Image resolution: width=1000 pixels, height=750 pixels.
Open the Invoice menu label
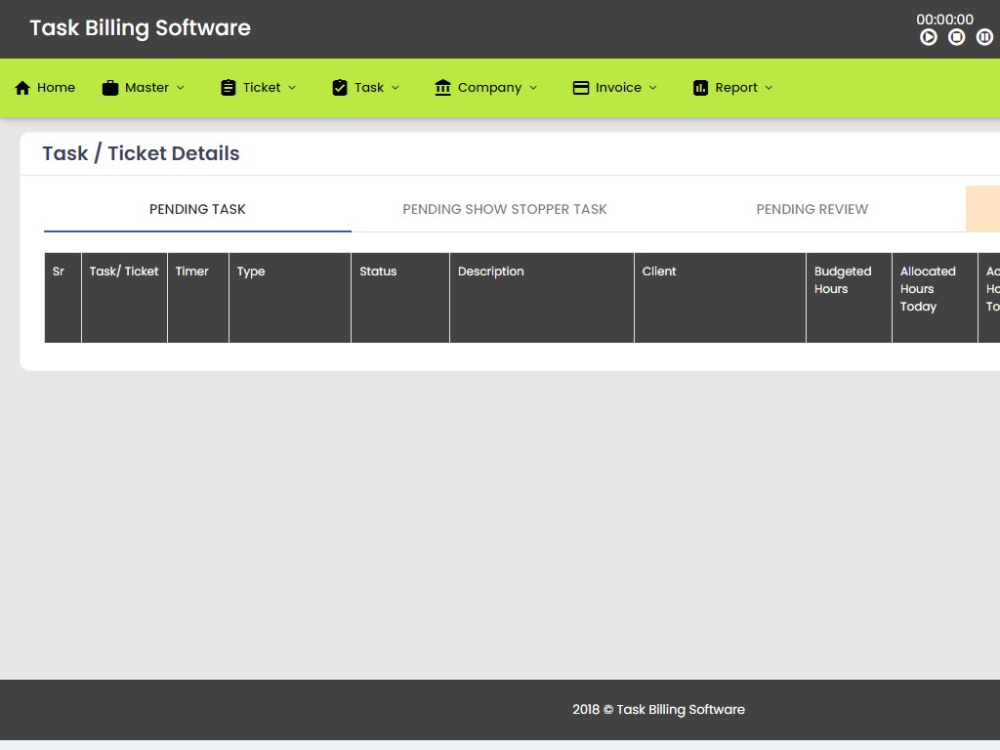619,87
